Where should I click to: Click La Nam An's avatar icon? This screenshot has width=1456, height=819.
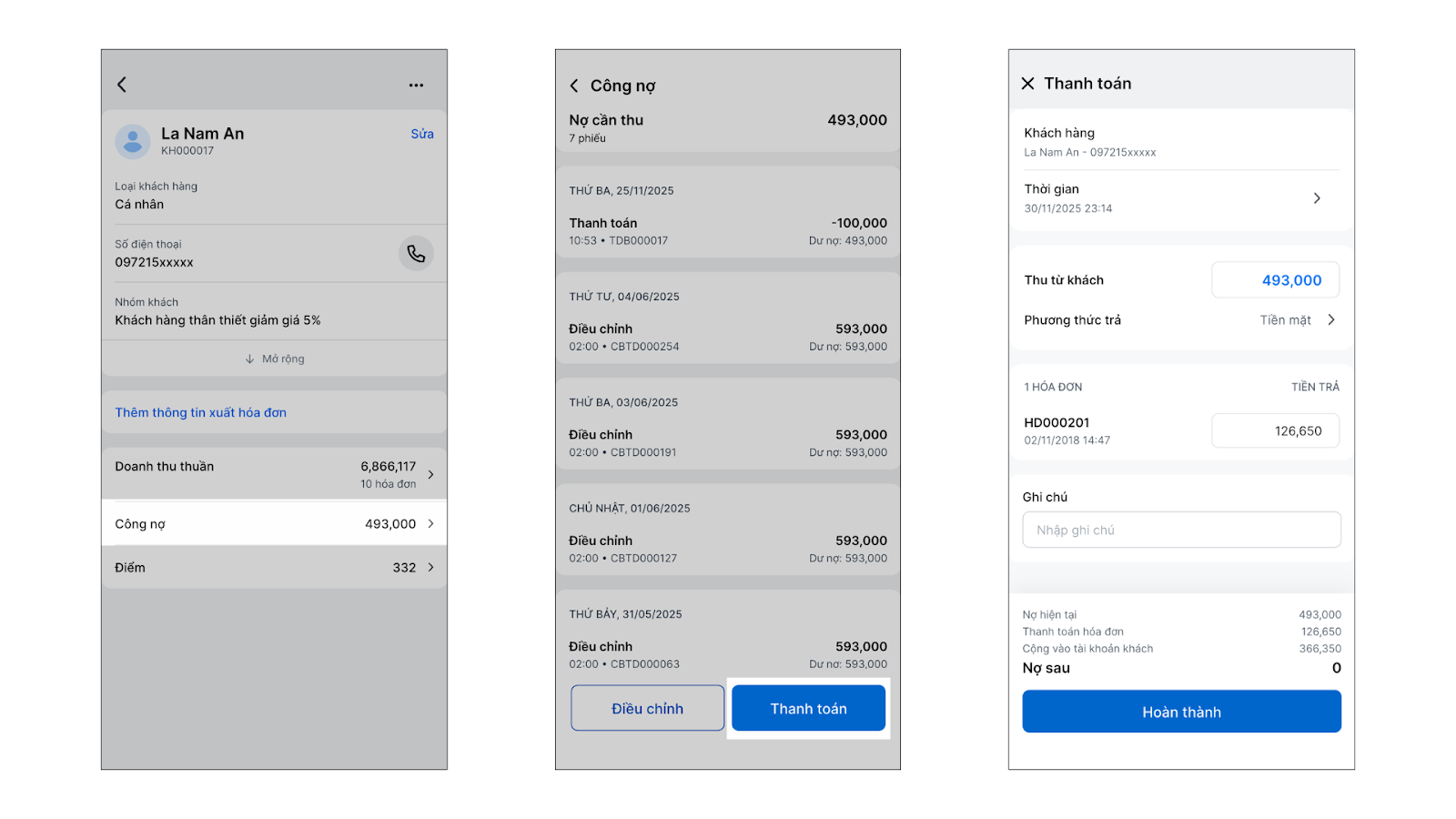[x=133, y=142]
